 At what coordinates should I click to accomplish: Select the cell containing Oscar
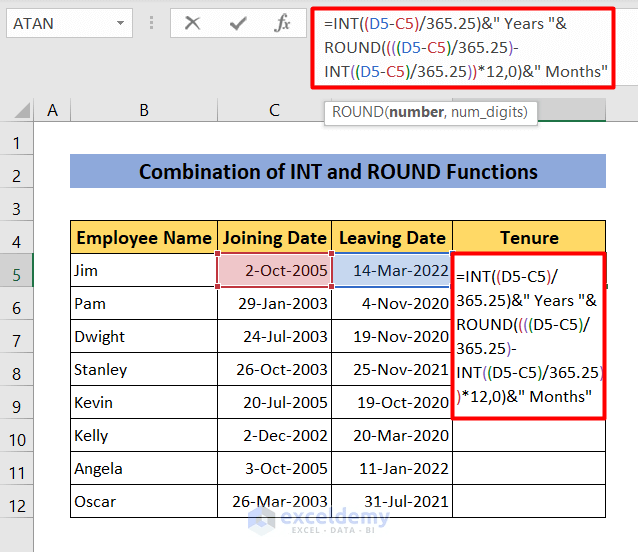coord(144,501)
